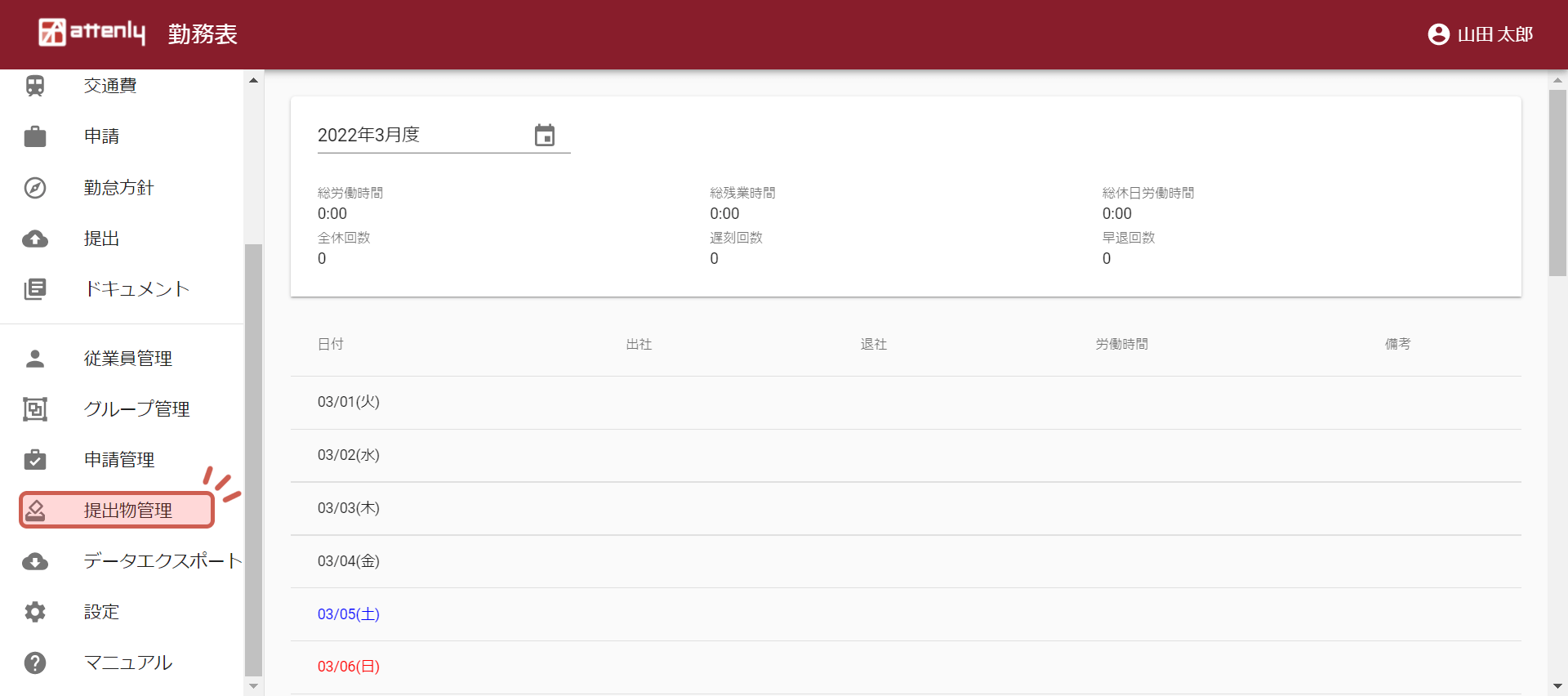
Task: Click the compass icon for 勤怠方針
Action: tap(35, 188)
